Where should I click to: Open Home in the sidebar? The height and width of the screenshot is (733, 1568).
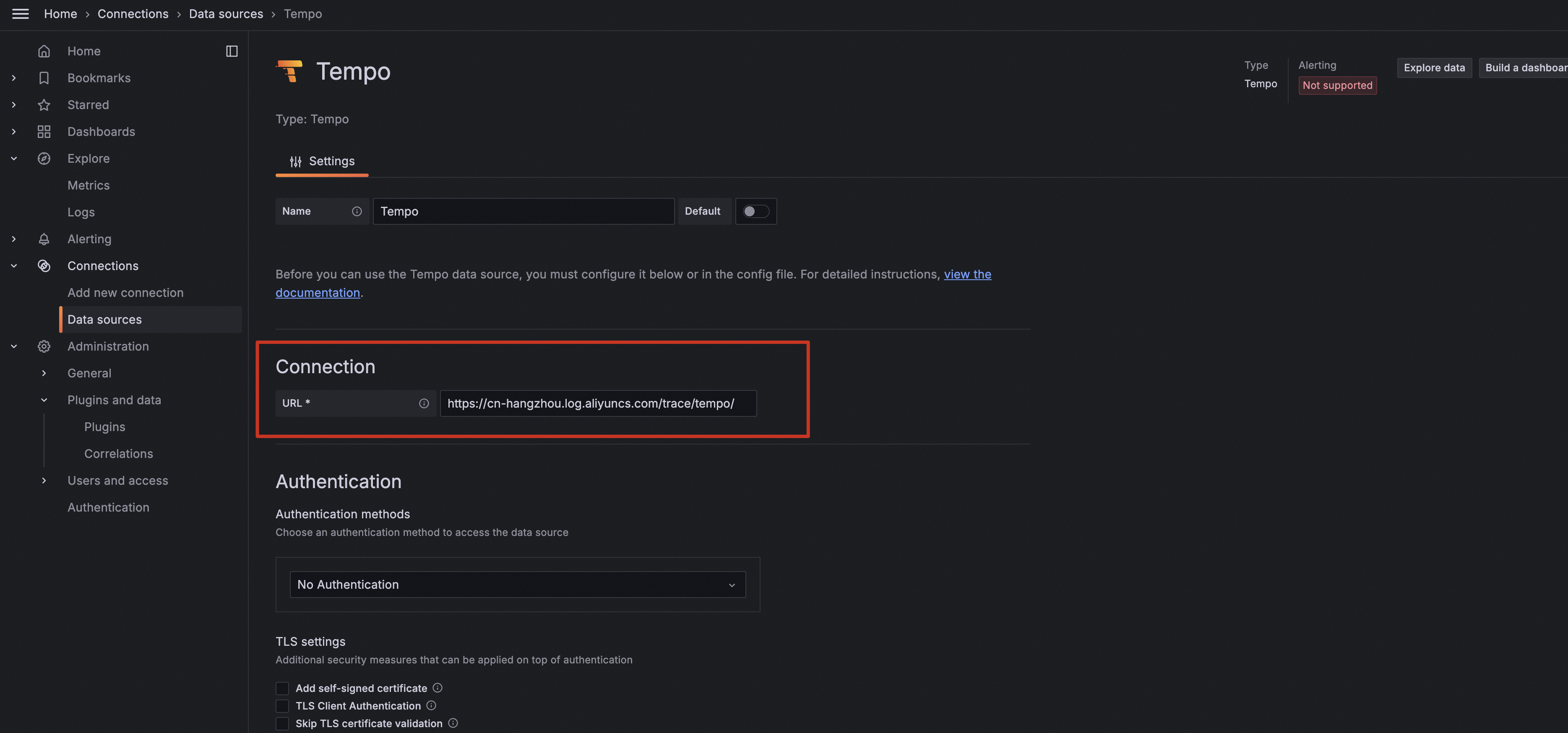(84, 51)
